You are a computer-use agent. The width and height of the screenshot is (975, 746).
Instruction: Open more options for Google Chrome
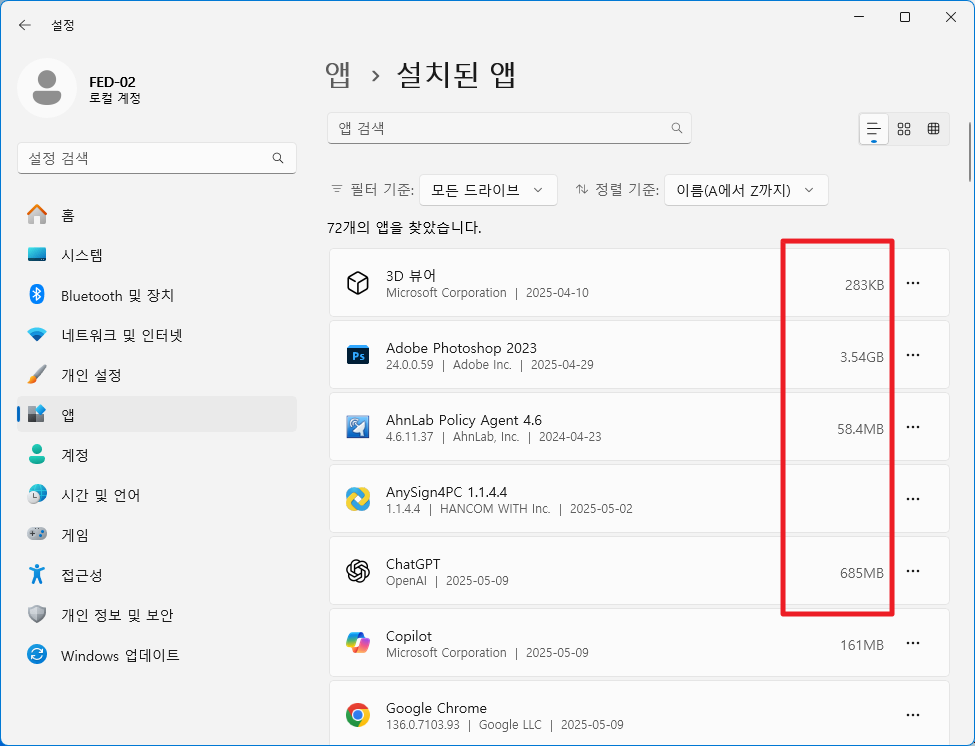click(x=913, y=715)
